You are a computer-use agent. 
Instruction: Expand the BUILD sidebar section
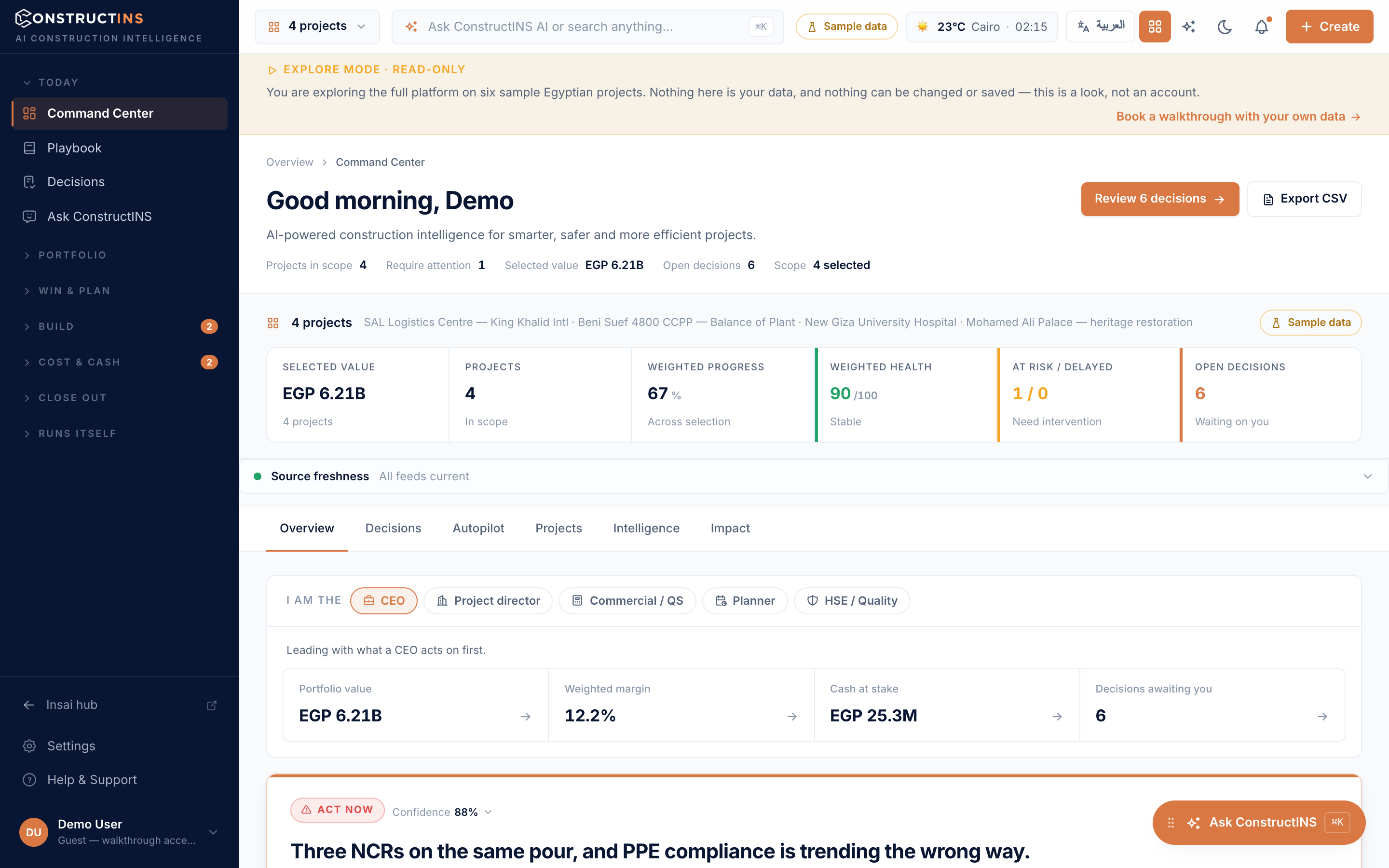120,326
